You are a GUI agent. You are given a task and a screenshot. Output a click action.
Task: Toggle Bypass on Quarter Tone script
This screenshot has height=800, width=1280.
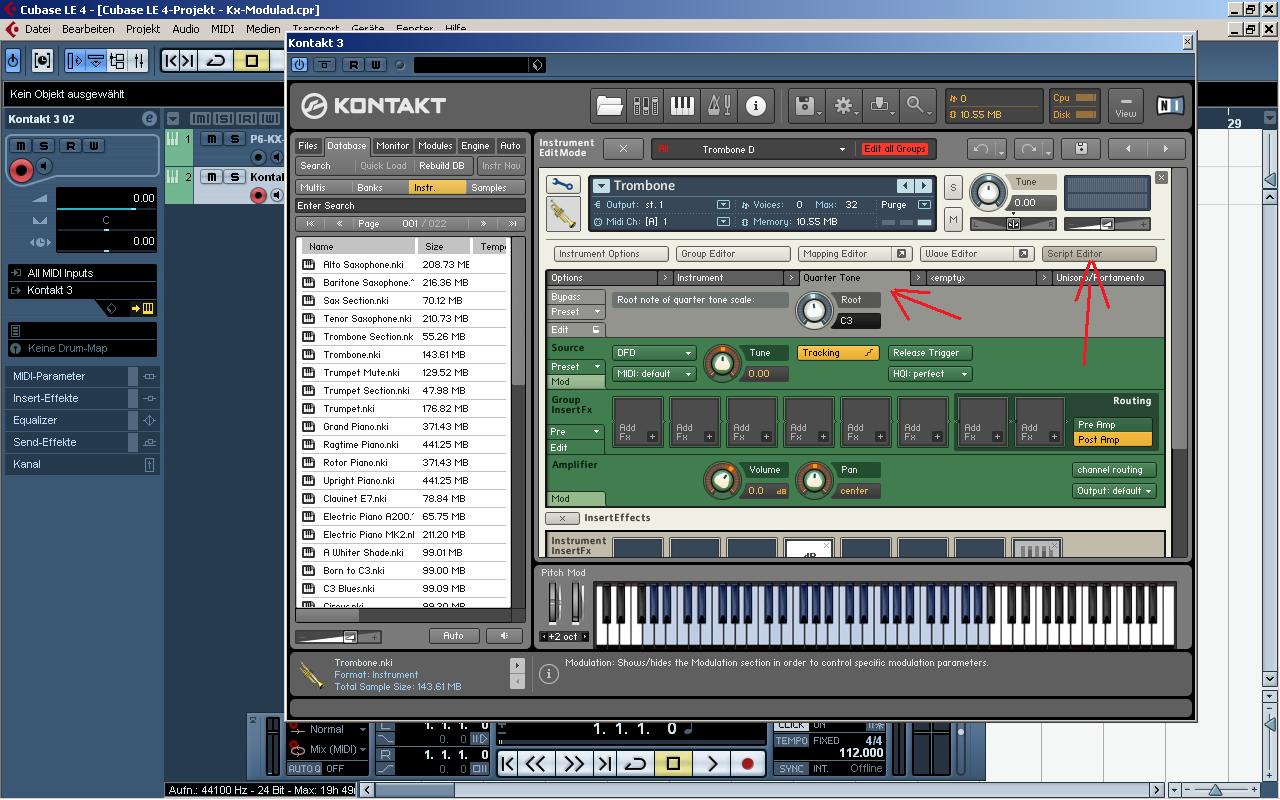click(576, 297)
